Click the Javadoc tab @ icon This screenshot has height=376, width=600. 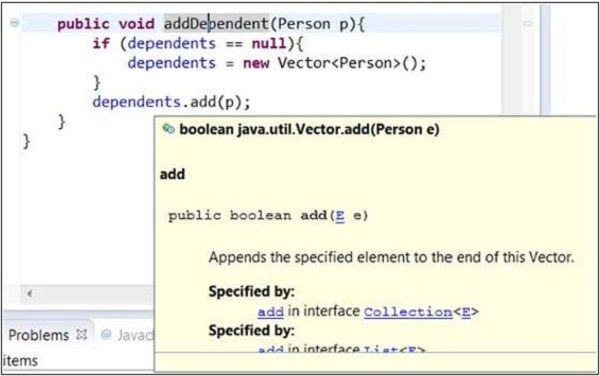(106, 335)
